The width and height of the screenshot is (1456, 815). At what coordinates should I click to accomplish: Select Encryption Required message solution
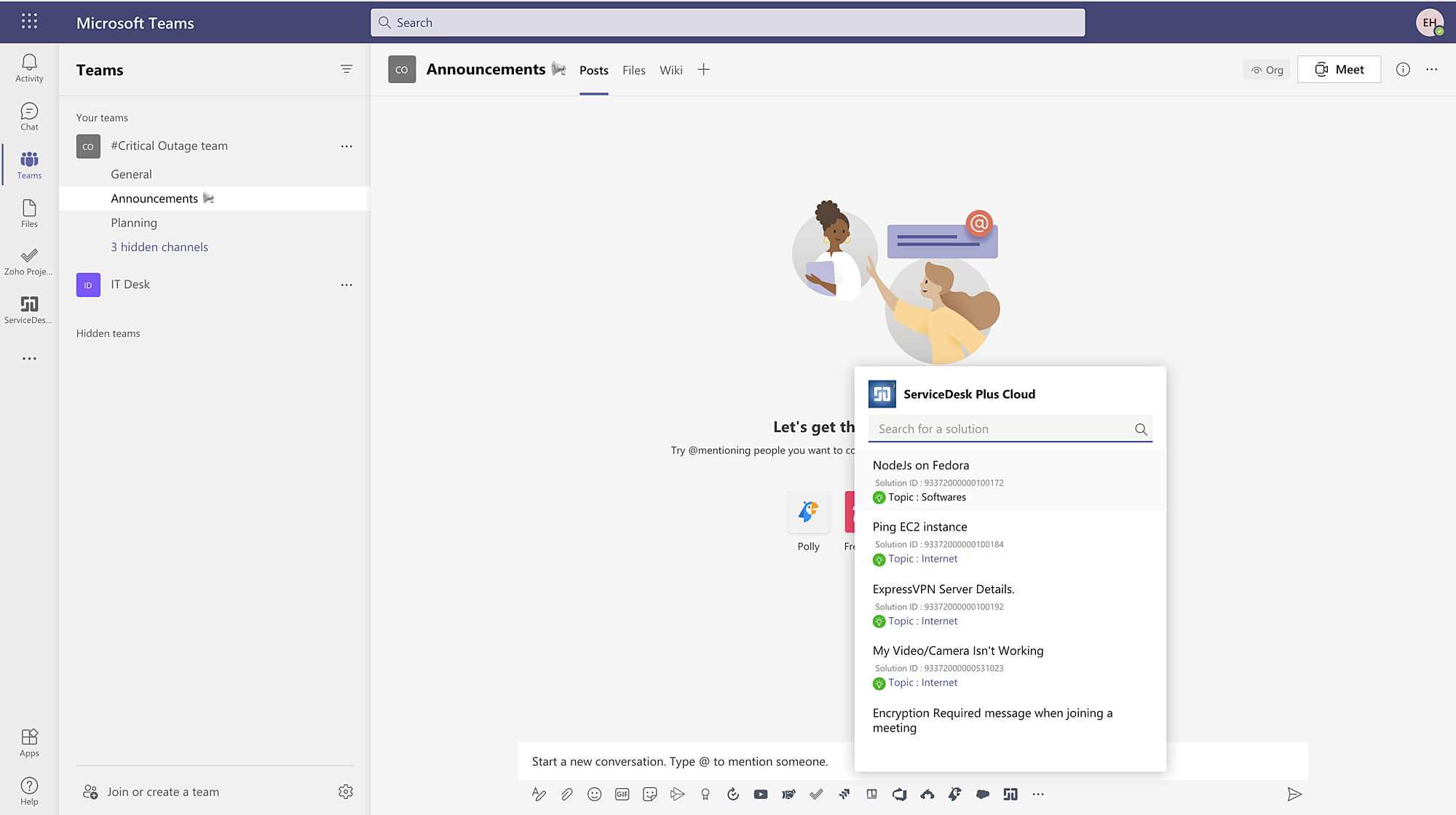[1010, 720]
